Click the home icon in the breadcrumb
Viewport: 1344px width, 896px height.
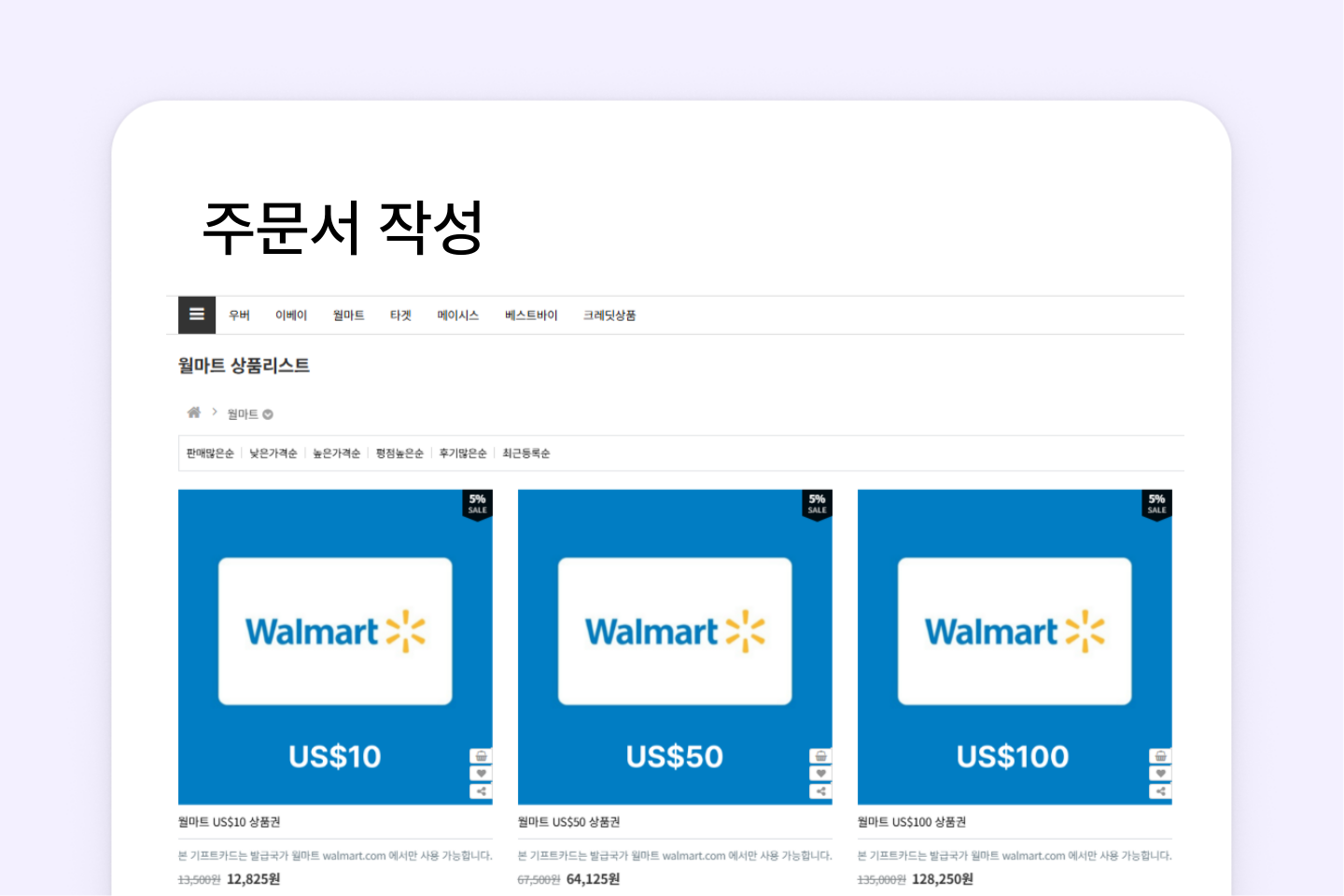194,413
